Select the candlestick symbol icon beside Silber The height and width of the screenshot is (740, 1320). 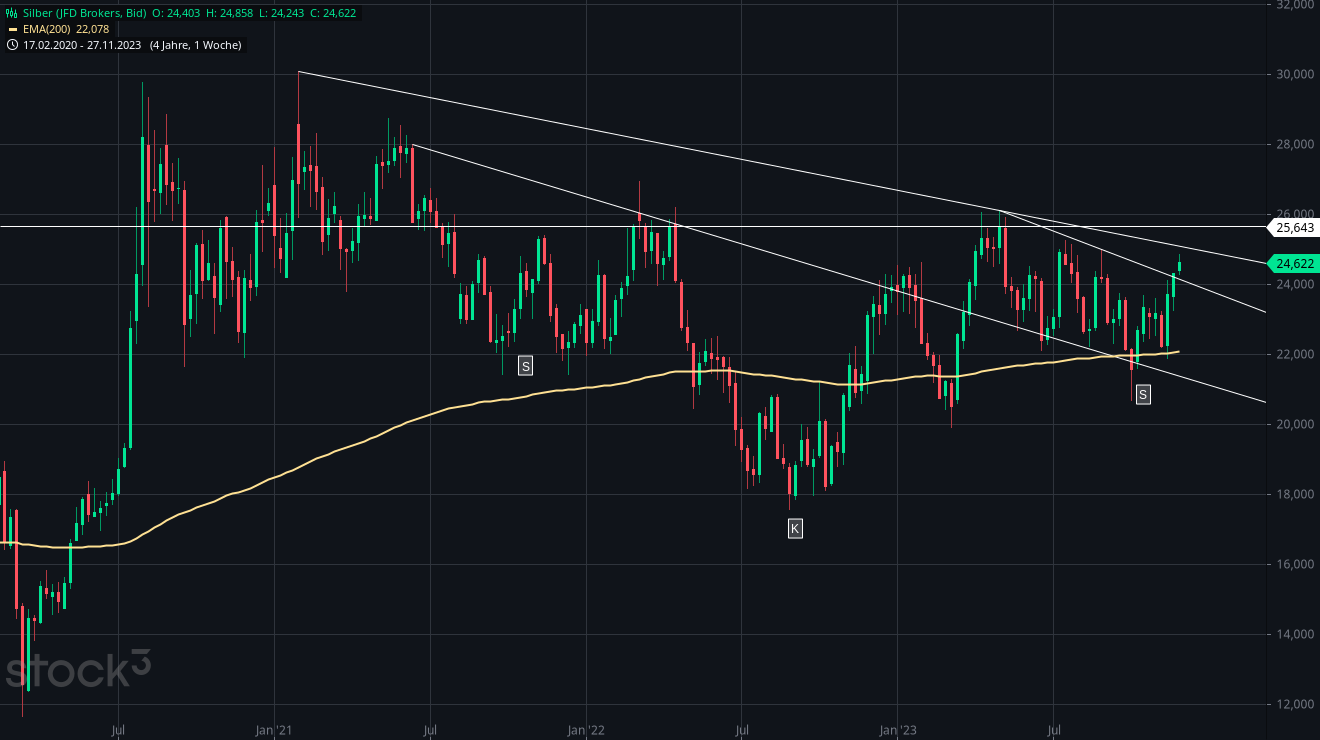pyautogui.click(x=11, y=13)
